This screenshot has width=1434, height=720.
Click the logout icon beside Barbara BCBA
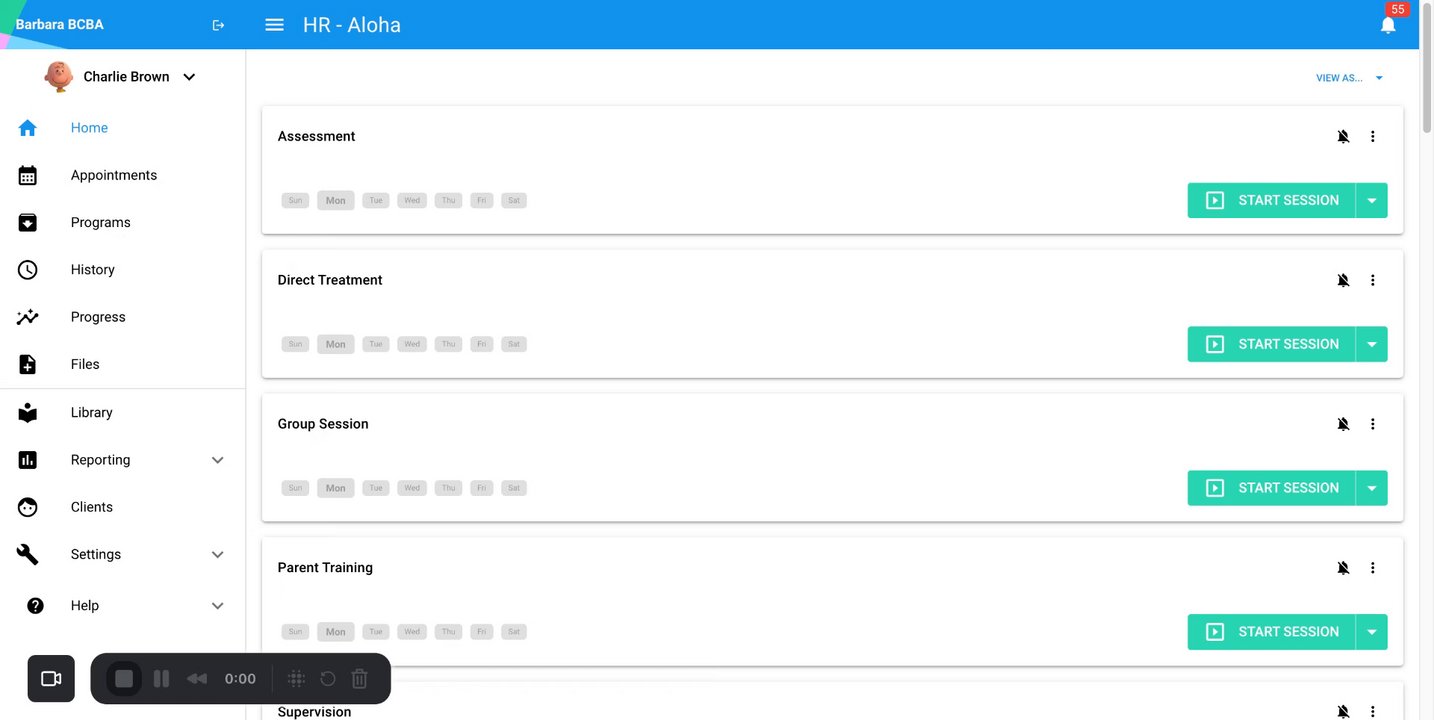click(218, 25)
